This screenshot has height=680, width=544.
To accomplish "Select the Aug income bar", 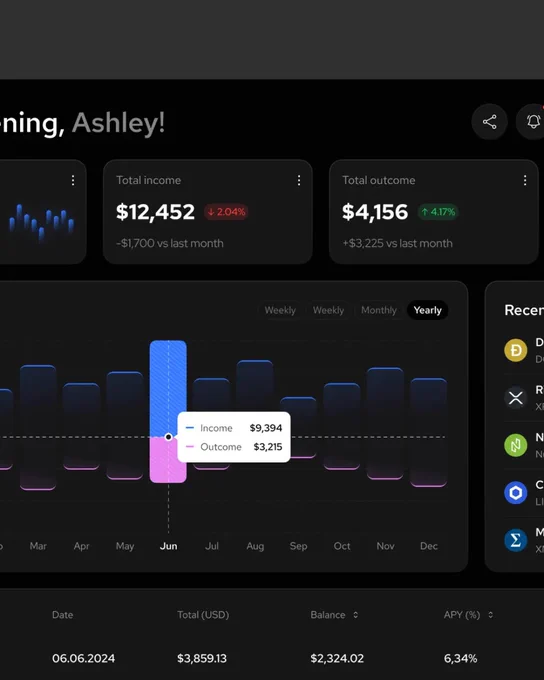I will pos(255,386).
